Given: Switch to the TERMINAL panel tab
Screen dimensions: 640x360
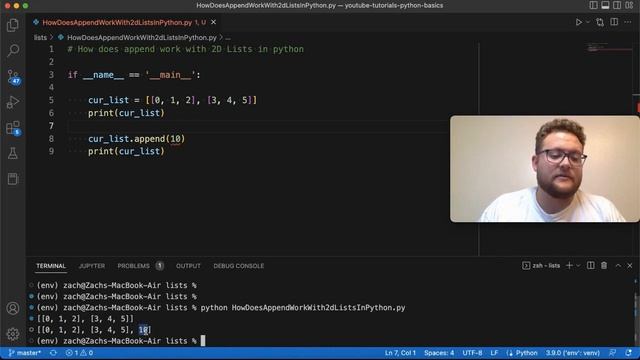Looking at the screenshot, I should click(51, 266).
